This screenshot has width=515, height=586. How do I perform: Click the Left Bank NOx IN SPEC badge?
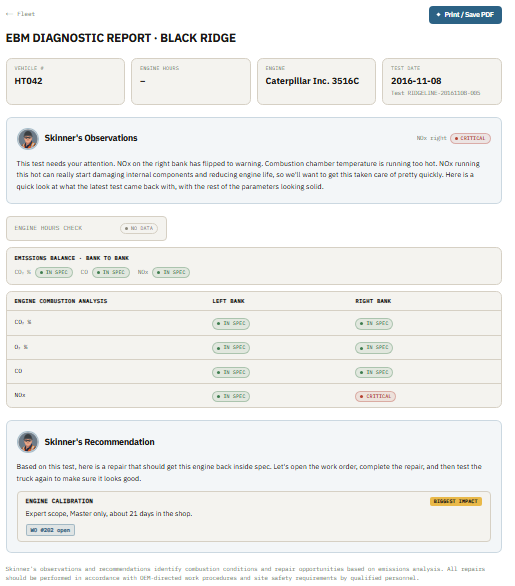[231, 396]
